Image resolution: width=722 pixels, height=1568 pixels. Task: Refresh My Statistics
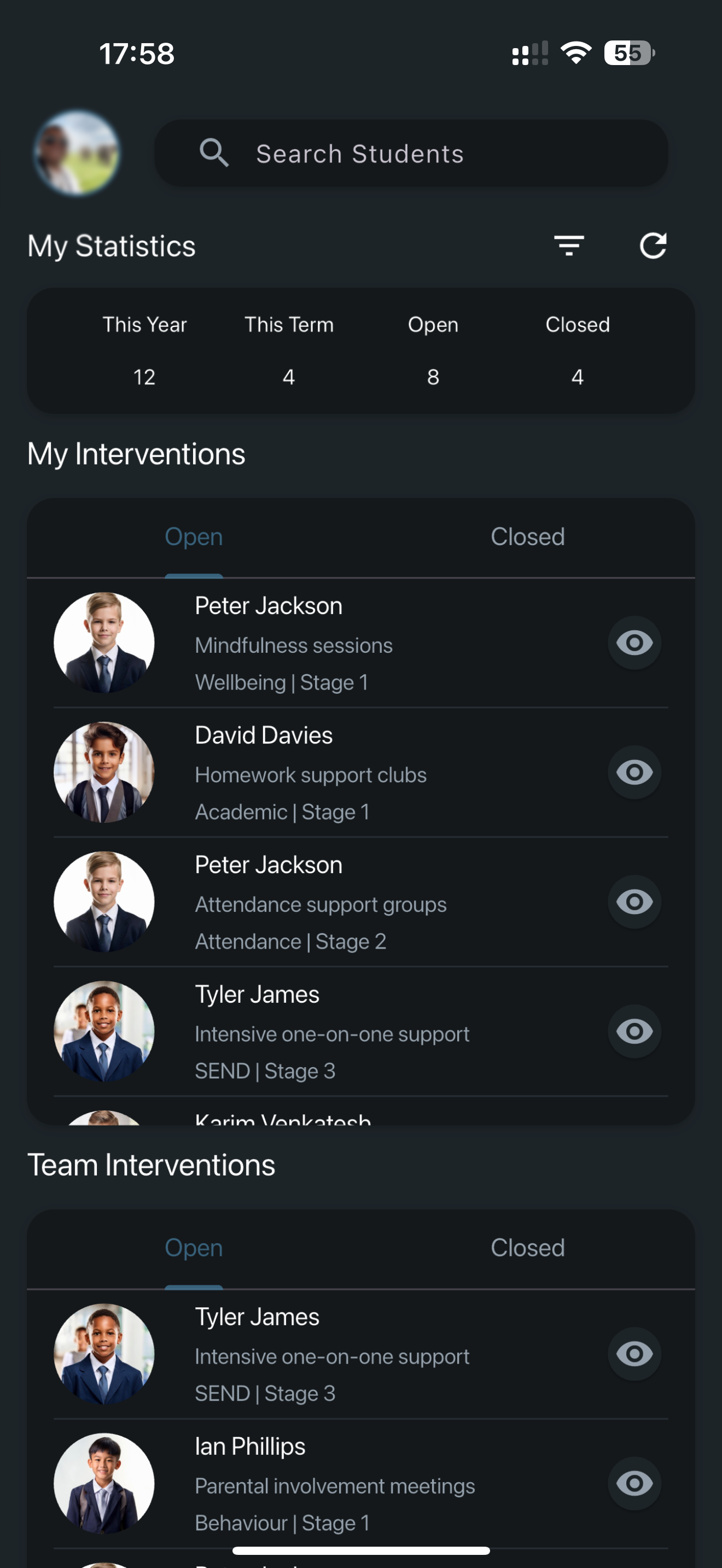pyautogui.click(x=653, y=245)
